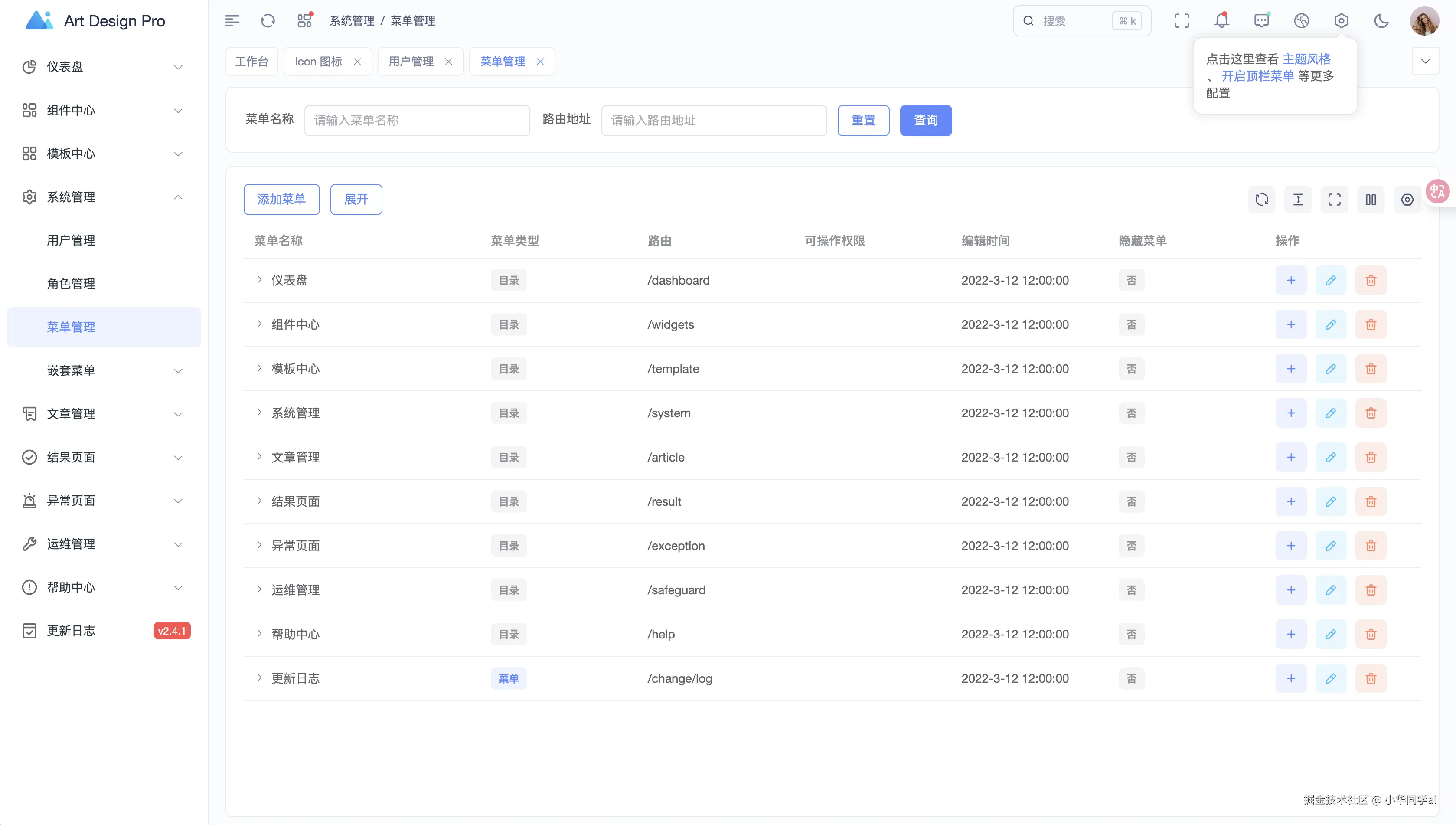Open the tabs dropdown arrow on the right

pyautogui.click(x=1425, y=61)
